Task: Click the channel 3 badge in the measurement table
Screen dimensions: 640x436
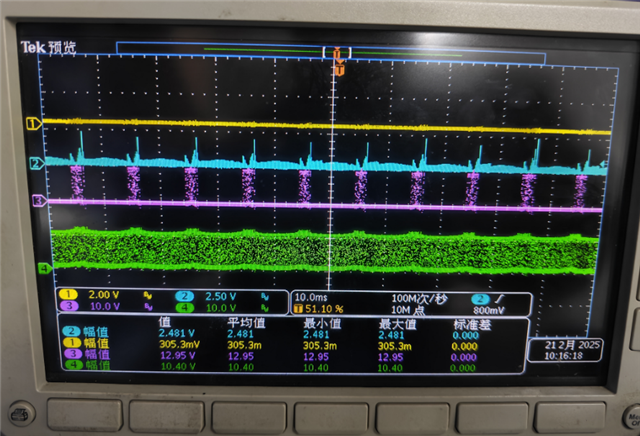Action: point(73,354)
